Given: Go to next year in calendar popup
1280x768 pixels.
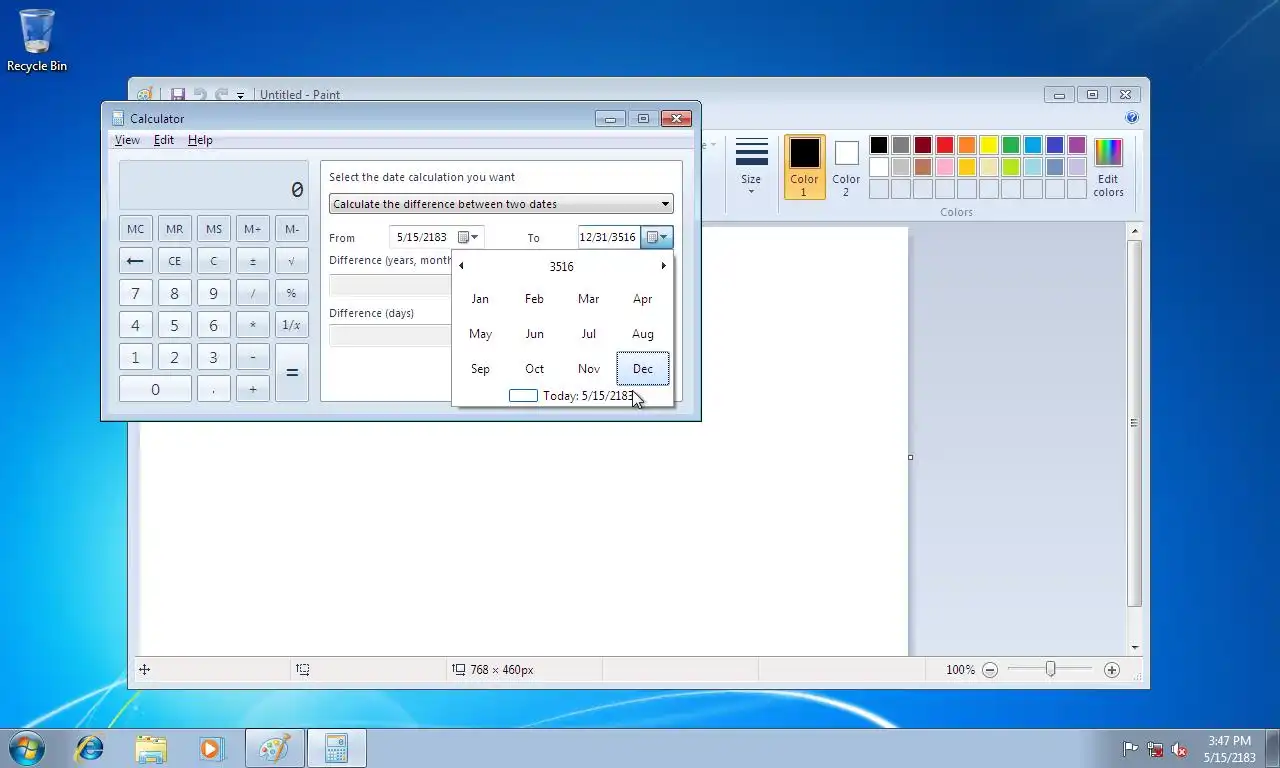Looking at the screenshot, I should [x=663, y=266].
